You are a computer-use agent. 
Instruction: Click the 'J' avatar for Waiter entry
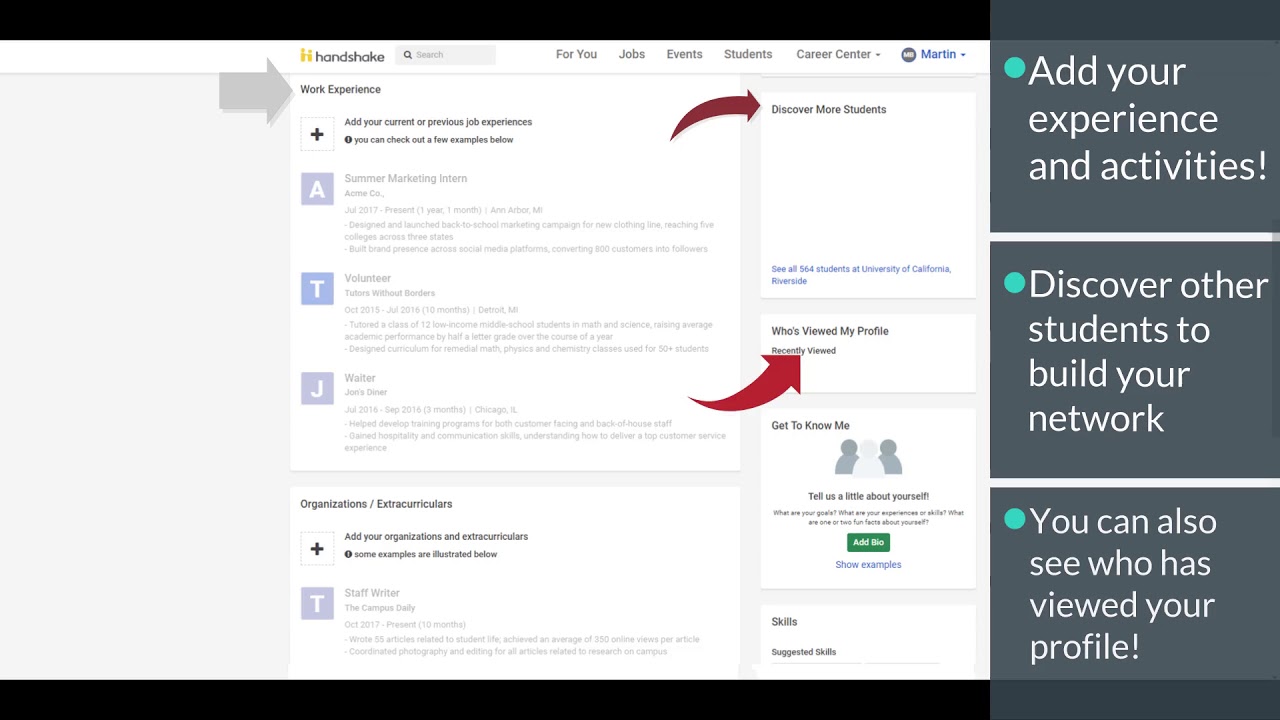[317, 388]
